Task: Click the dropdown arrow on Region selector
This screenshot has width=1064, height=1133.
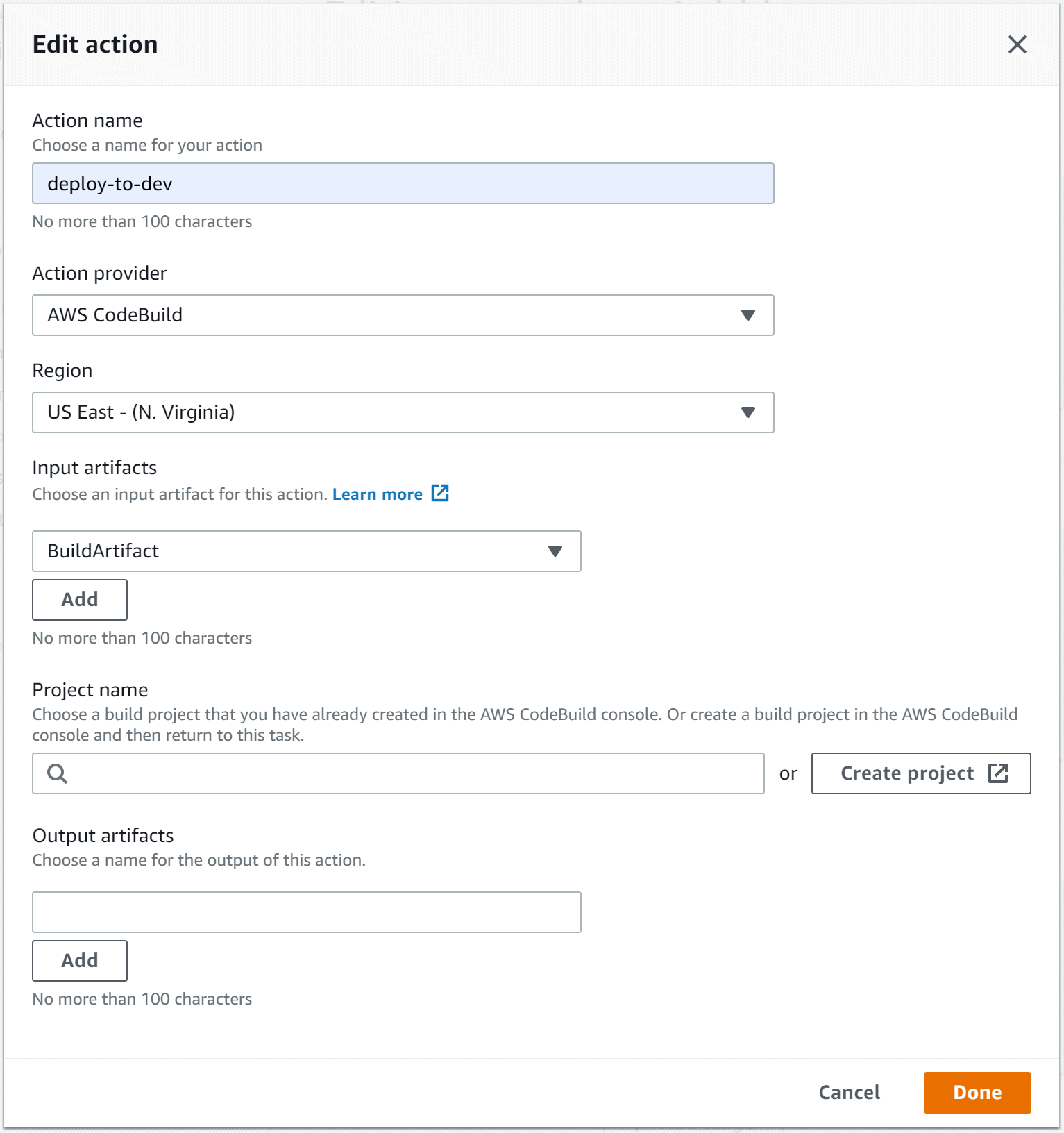Action: pos(747,412)
